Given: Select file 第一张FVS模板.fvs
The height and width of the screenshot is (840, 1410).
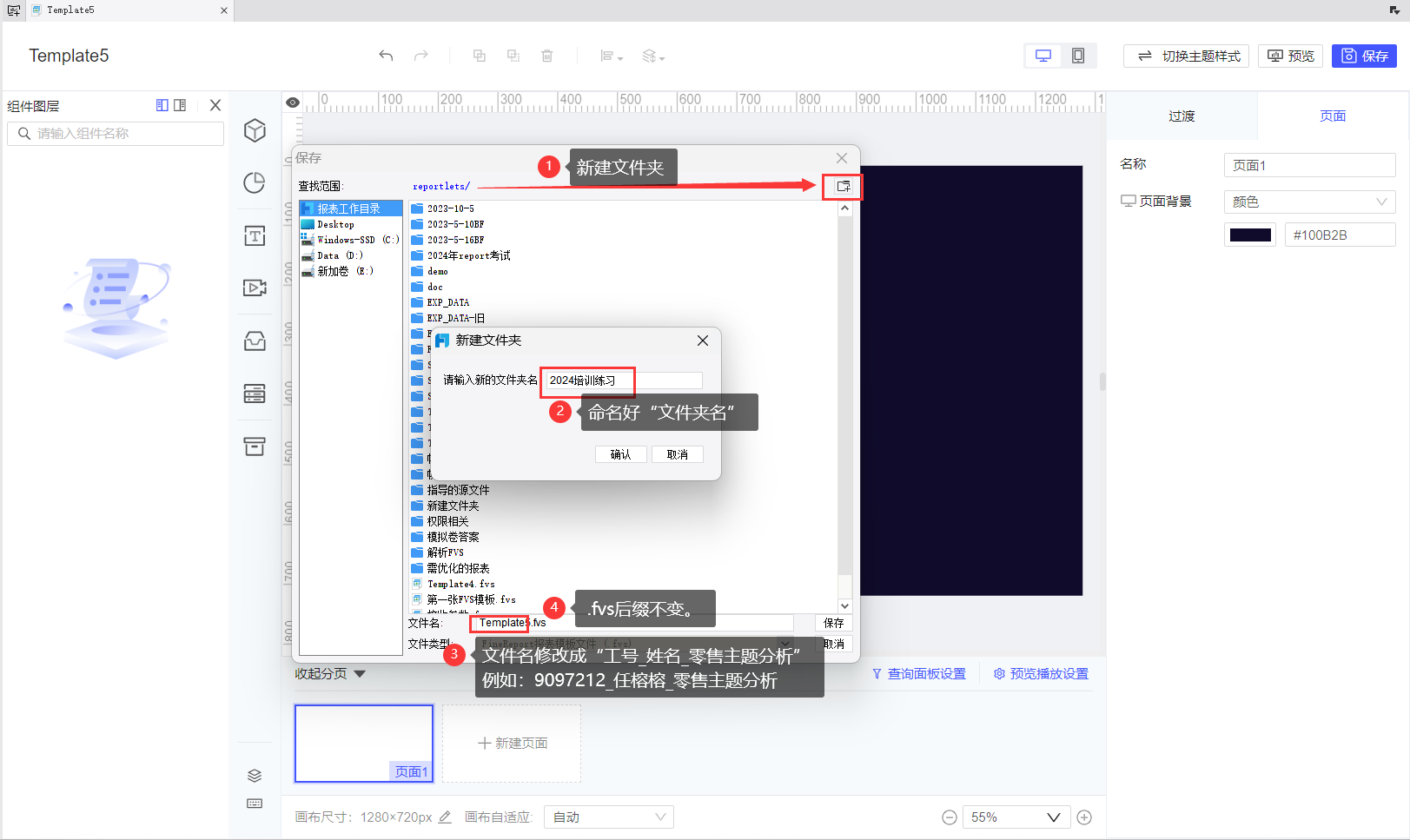Looking at the screenshot, I should pyautogui.click(x=464, y=599).
